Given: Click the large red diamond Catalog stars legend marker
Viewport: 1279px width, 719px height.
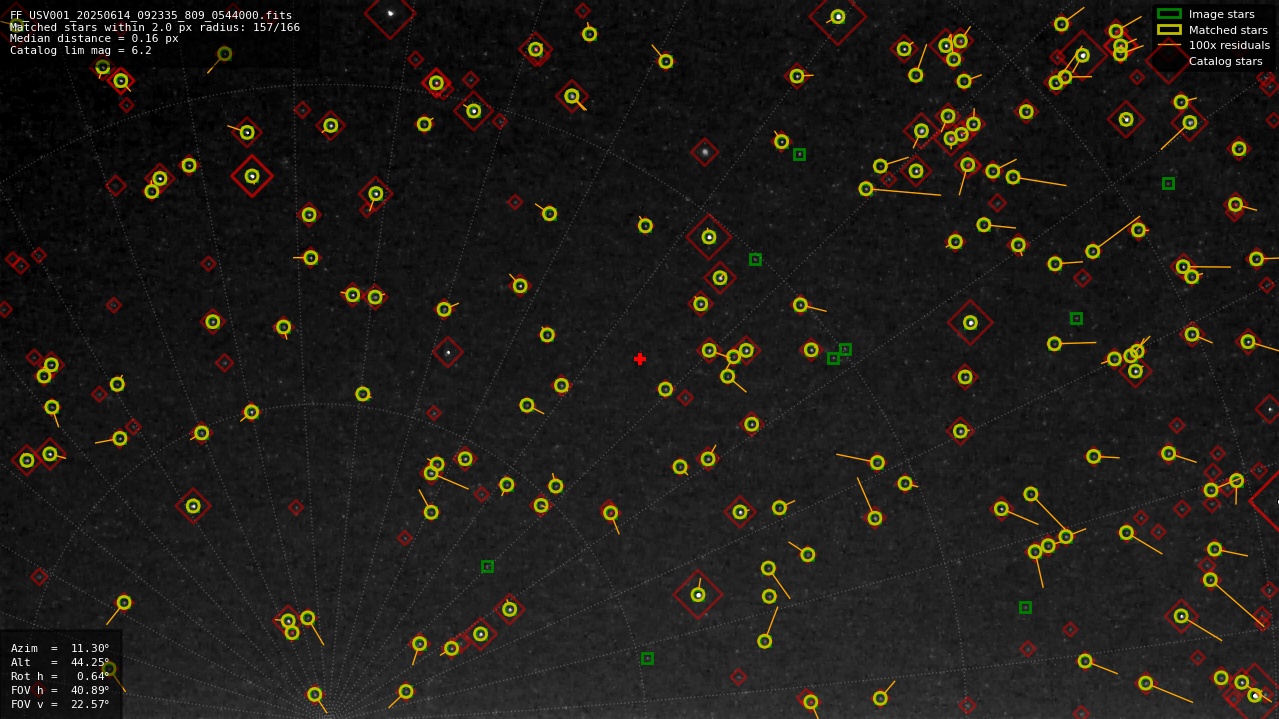Looking at the screenshot, I should (x=1169, y=61).
